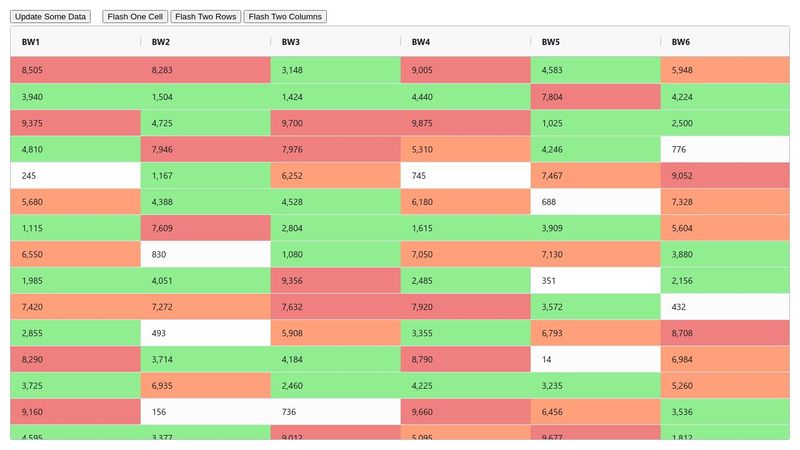This screenshot has width=800, height=450.
Task: Trigger the Flash Two Columns button
Action: (285, 17)
